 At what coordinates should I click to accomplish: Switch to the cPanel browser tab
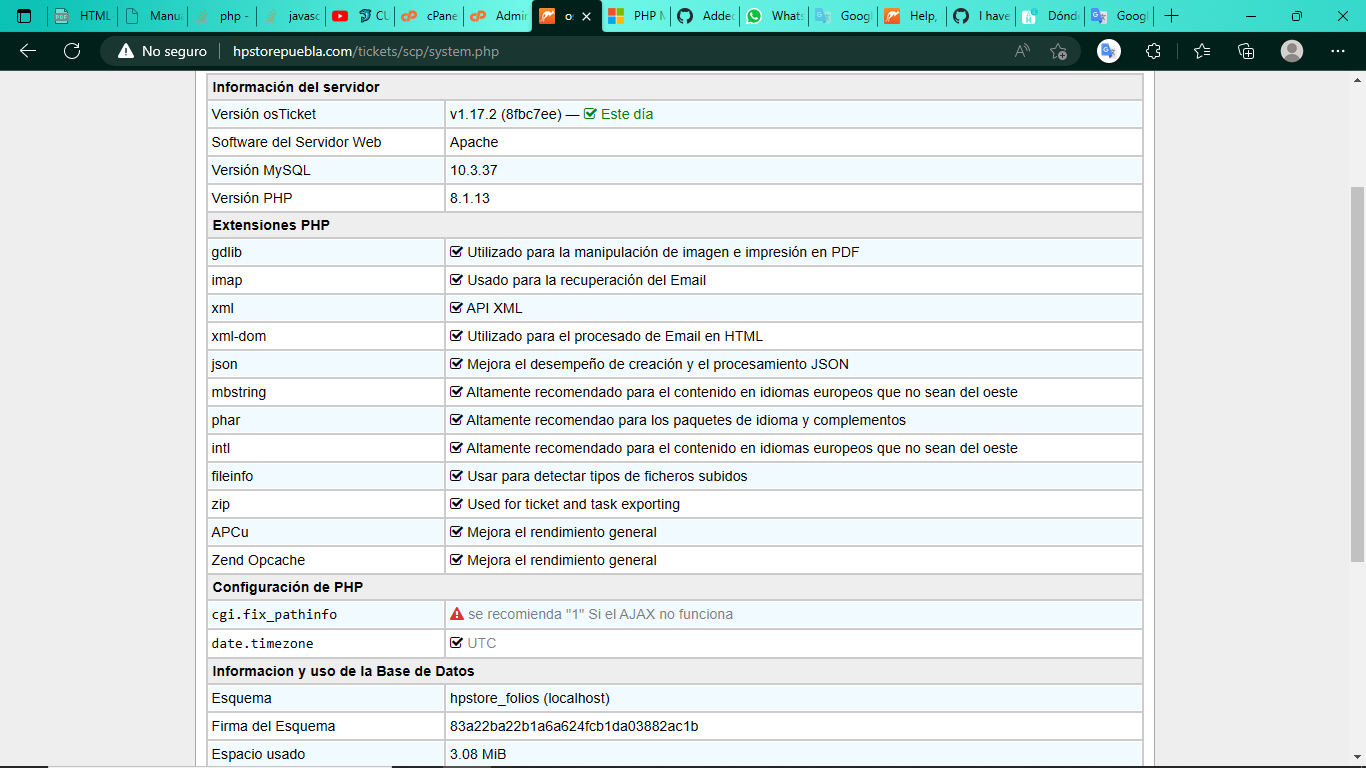pyautogui.click(x=430, y=16)
